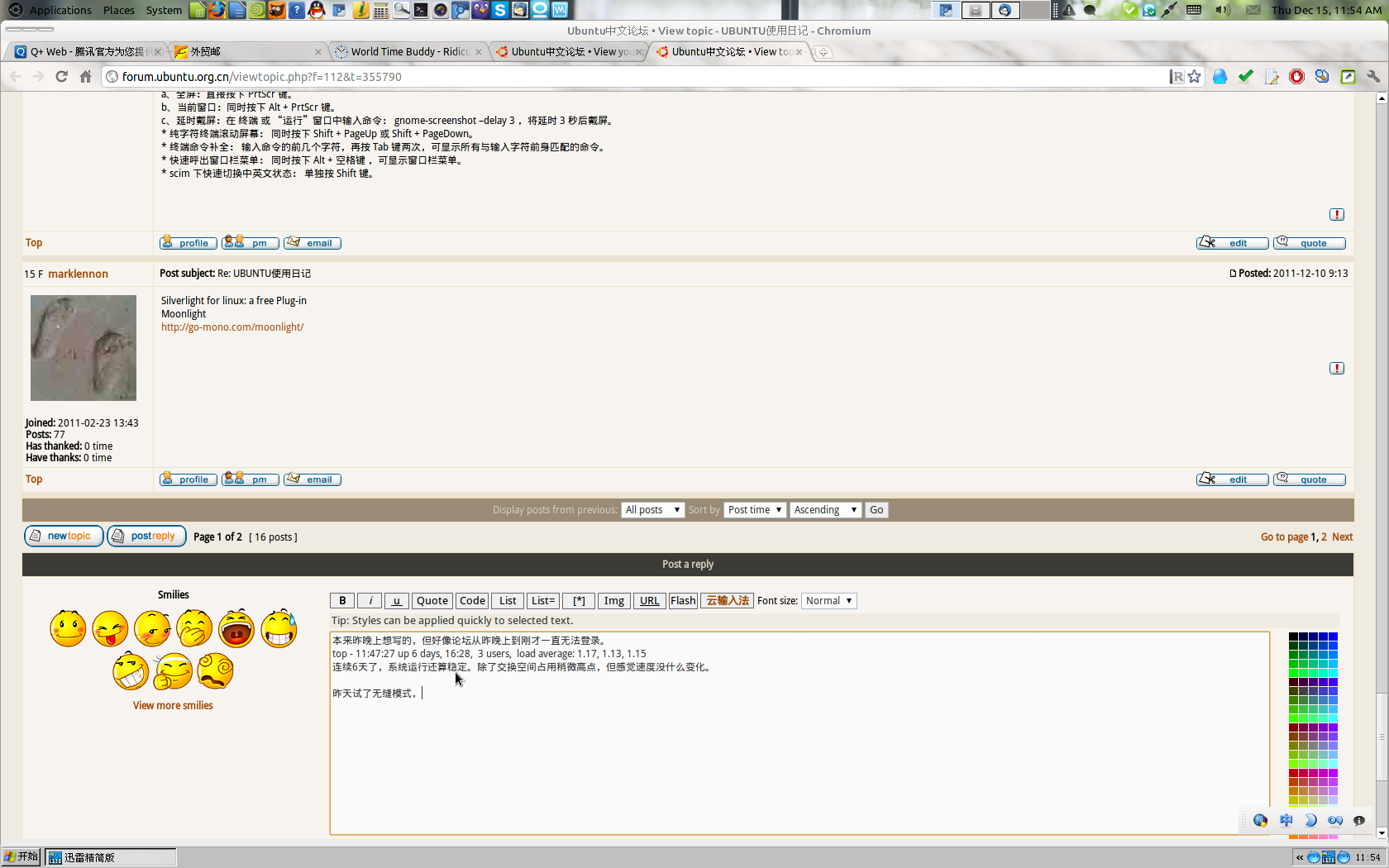The image size is (1389, 868).
Task: Quote marklennon's post
Action: (1310, 479)
